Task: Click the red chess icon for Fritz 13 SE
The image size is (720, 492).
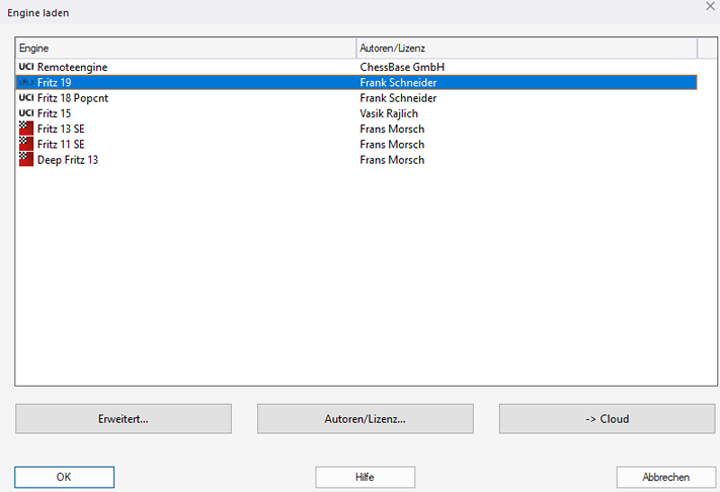Action: 26,129
